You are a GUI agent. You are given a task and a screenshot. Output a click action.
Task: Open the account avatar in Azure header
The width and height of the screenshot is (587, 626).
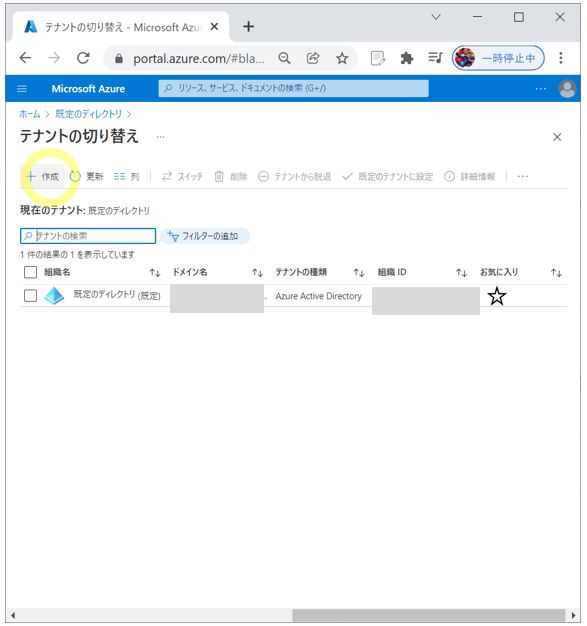click(567, 89)
